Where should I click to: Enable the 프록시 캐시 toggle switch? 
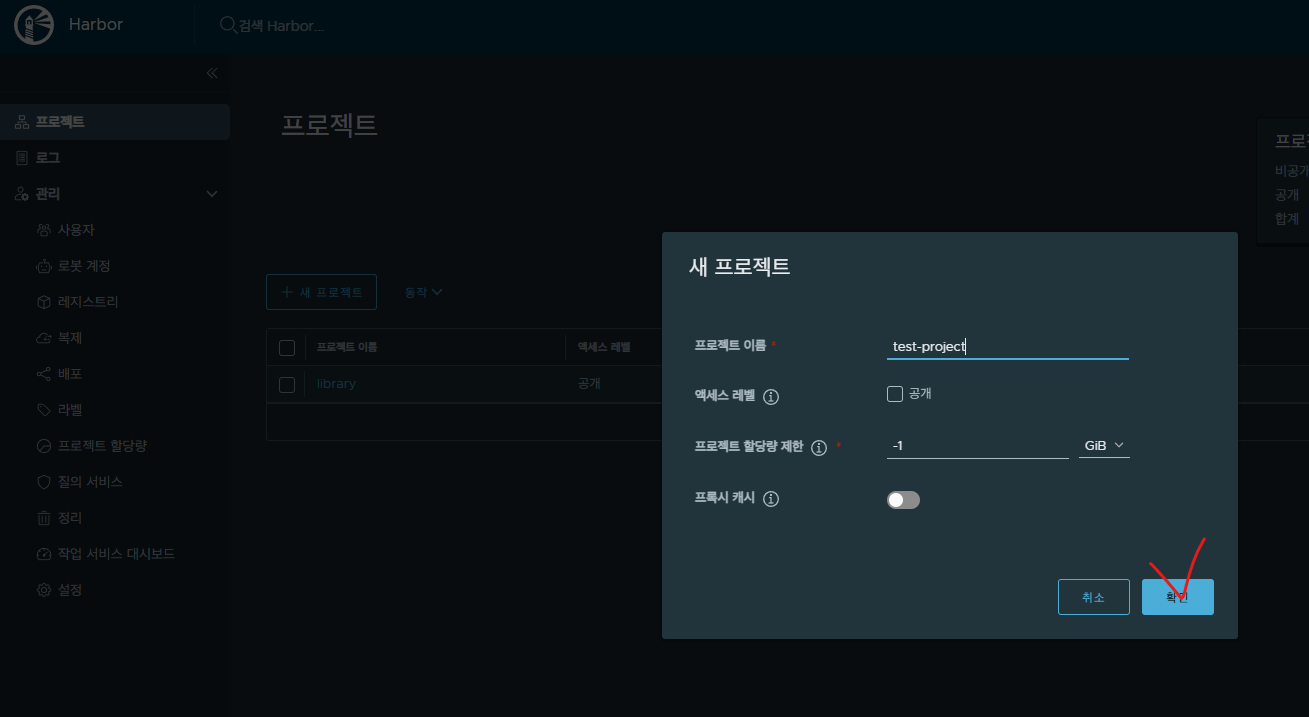pyautogui.click(x=903, y=500)
